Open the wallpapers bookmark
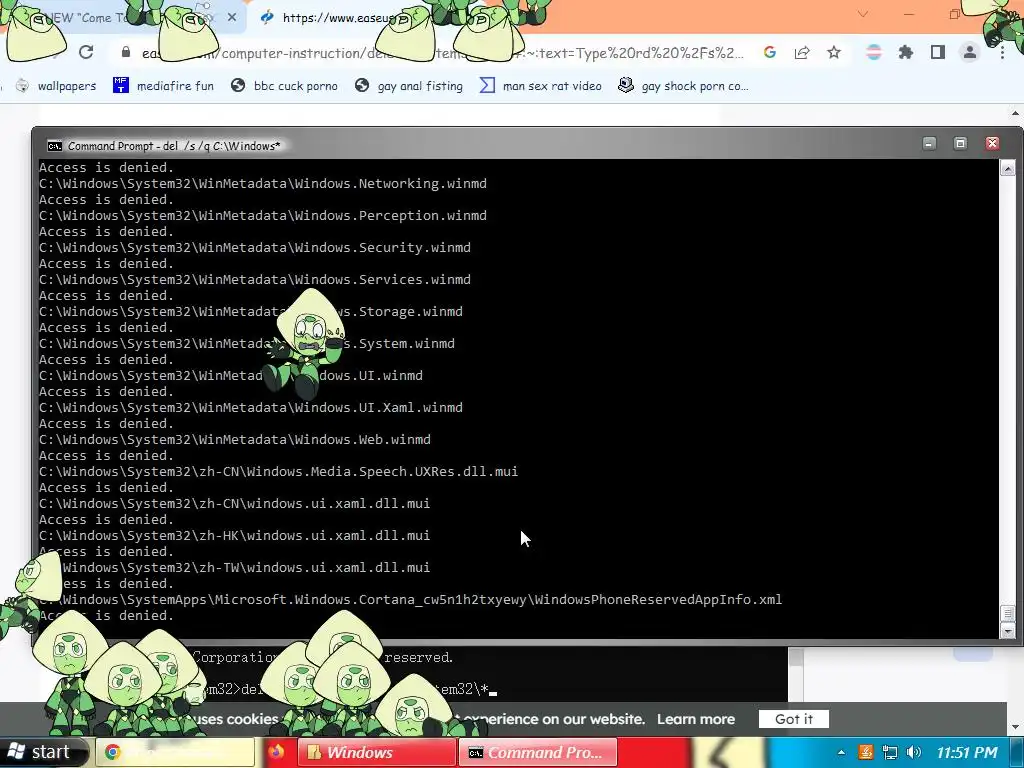 (x=56, y=86)
